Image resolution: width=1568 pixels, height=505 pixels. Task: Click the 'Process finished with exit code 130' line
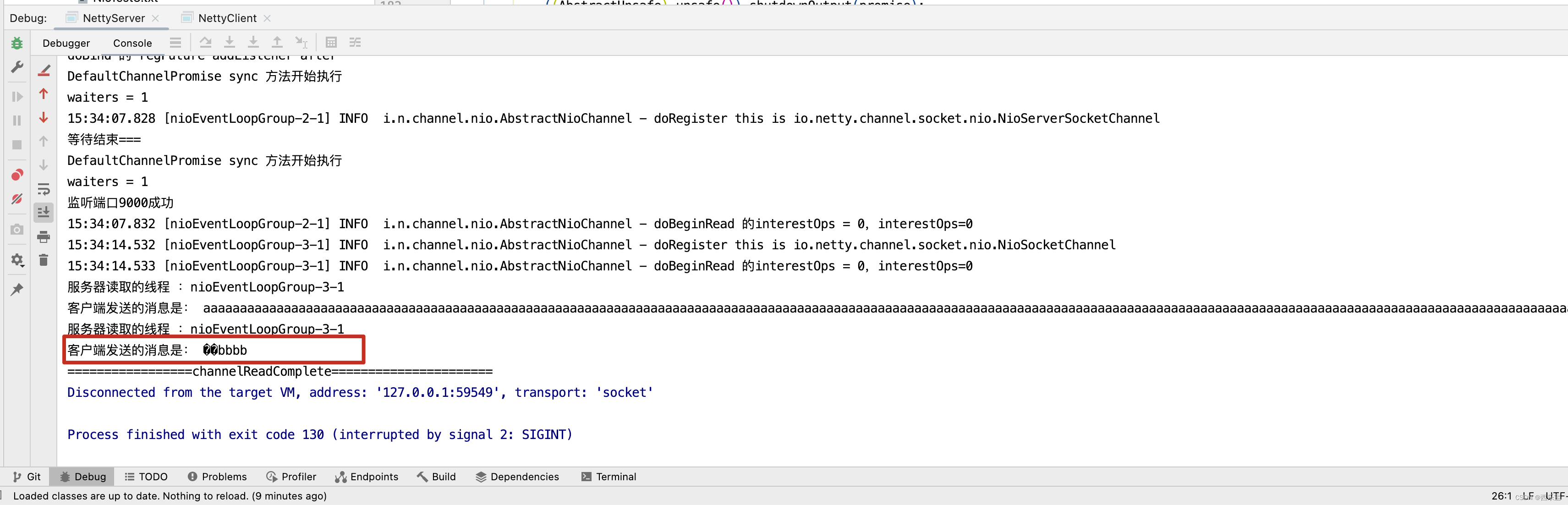[x=319, y=434]
